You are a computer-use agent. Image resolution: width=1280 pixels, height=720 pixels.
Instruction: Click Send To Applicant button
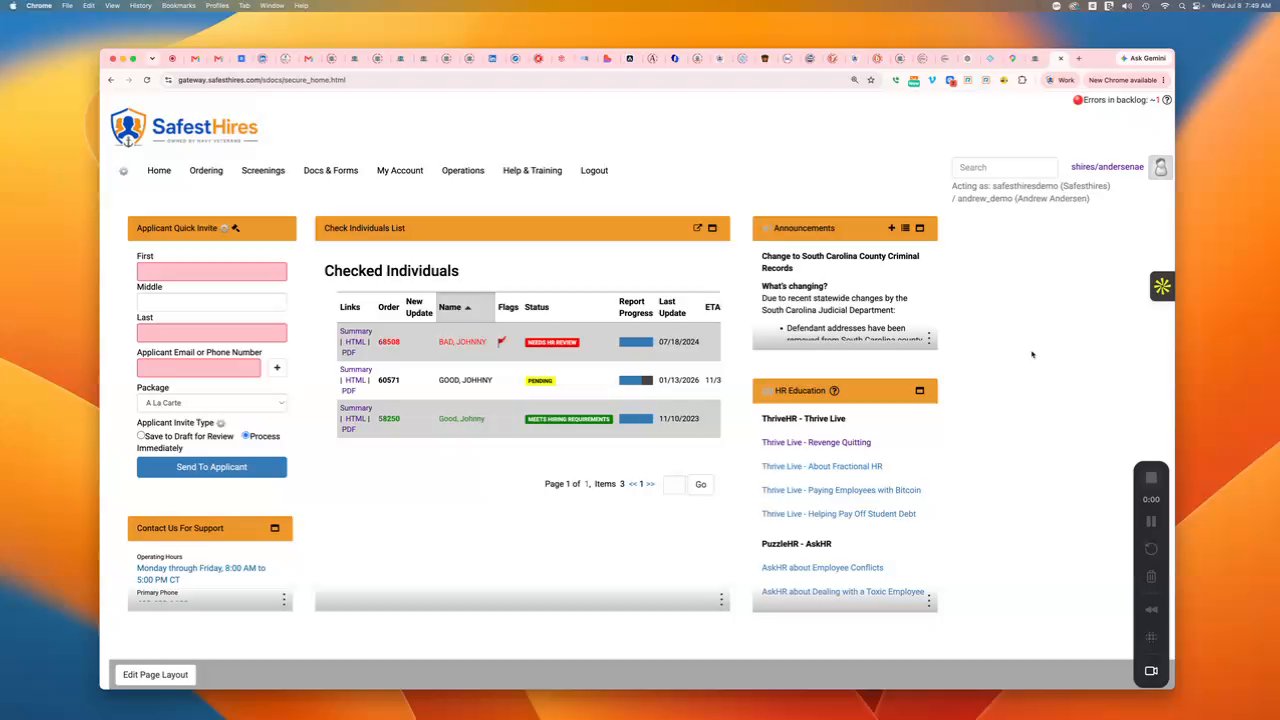pos(212,467)
